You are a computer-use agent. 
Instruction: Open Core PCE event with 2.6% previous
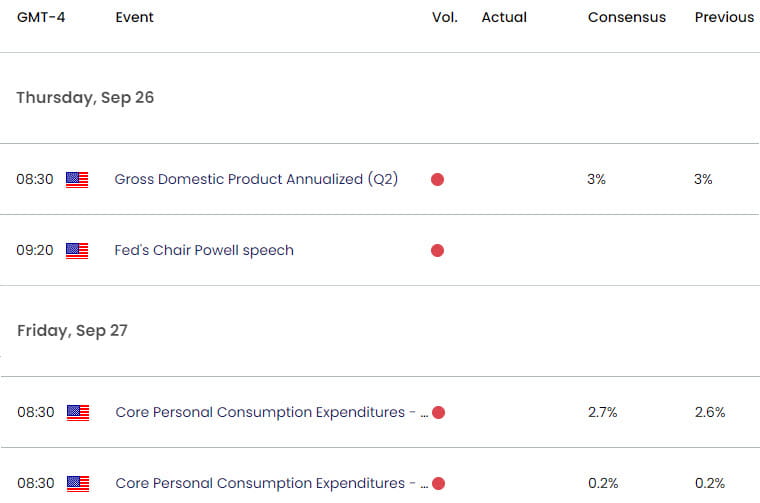(272, 412)
